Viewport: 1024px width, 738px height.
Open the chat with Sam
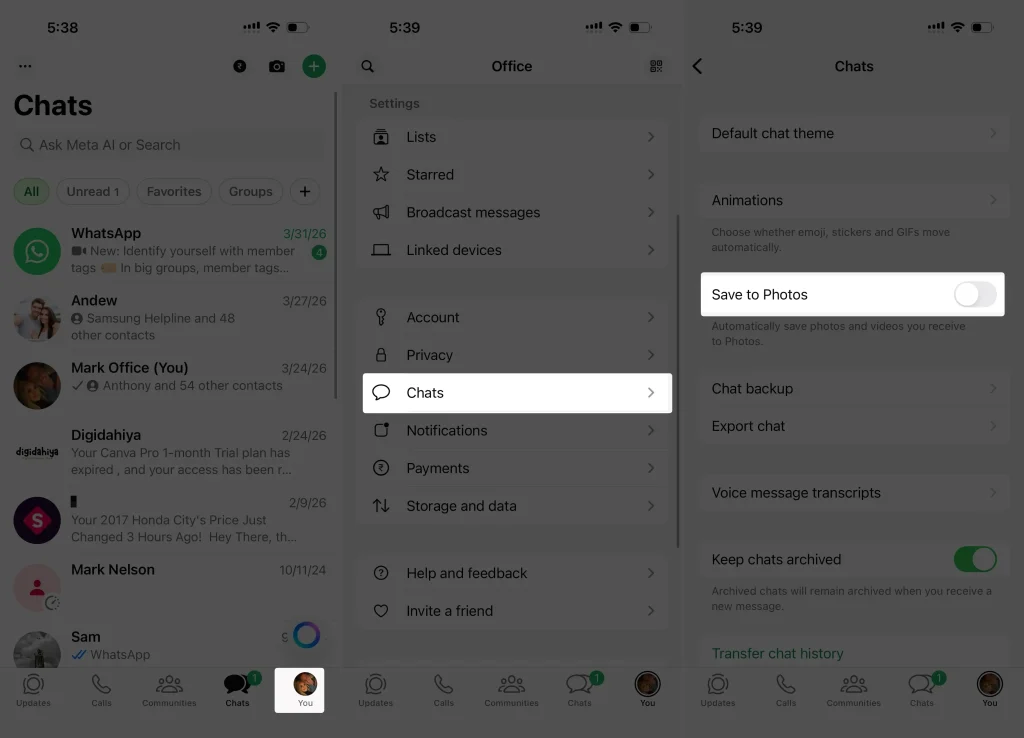(170, 645)
